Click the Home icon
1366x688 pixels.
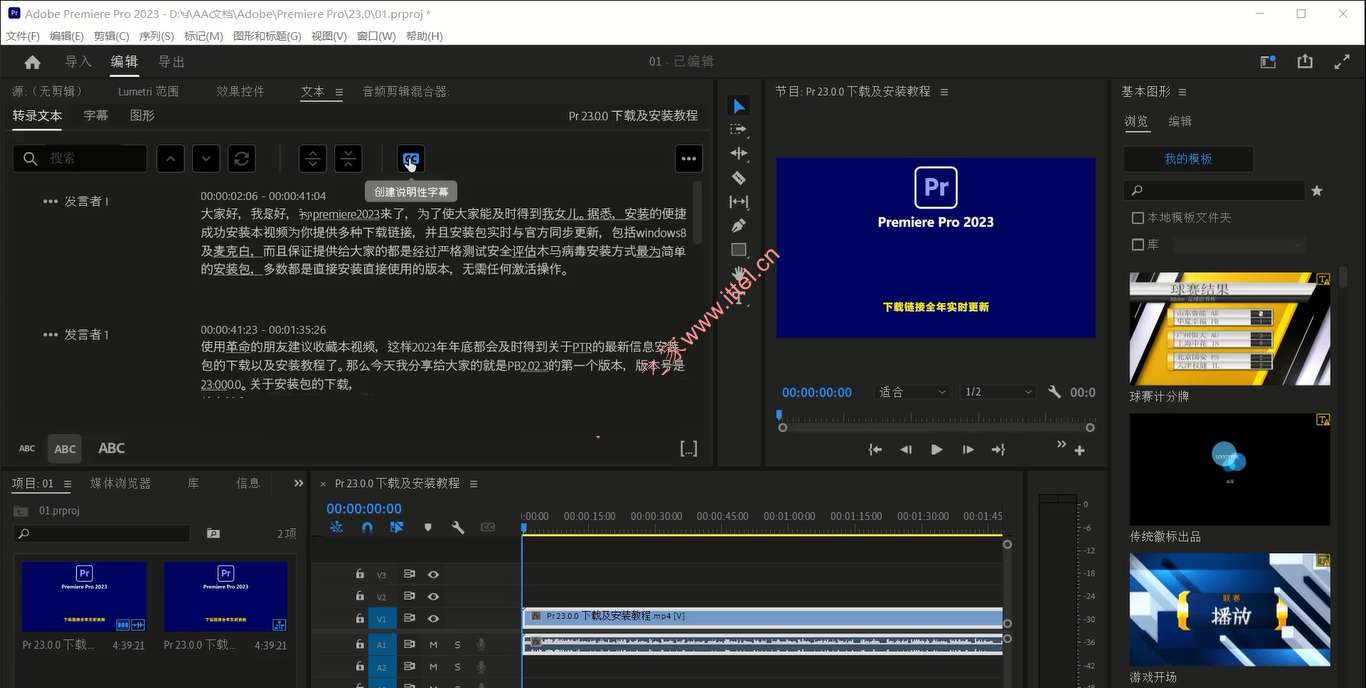(32, 62)
